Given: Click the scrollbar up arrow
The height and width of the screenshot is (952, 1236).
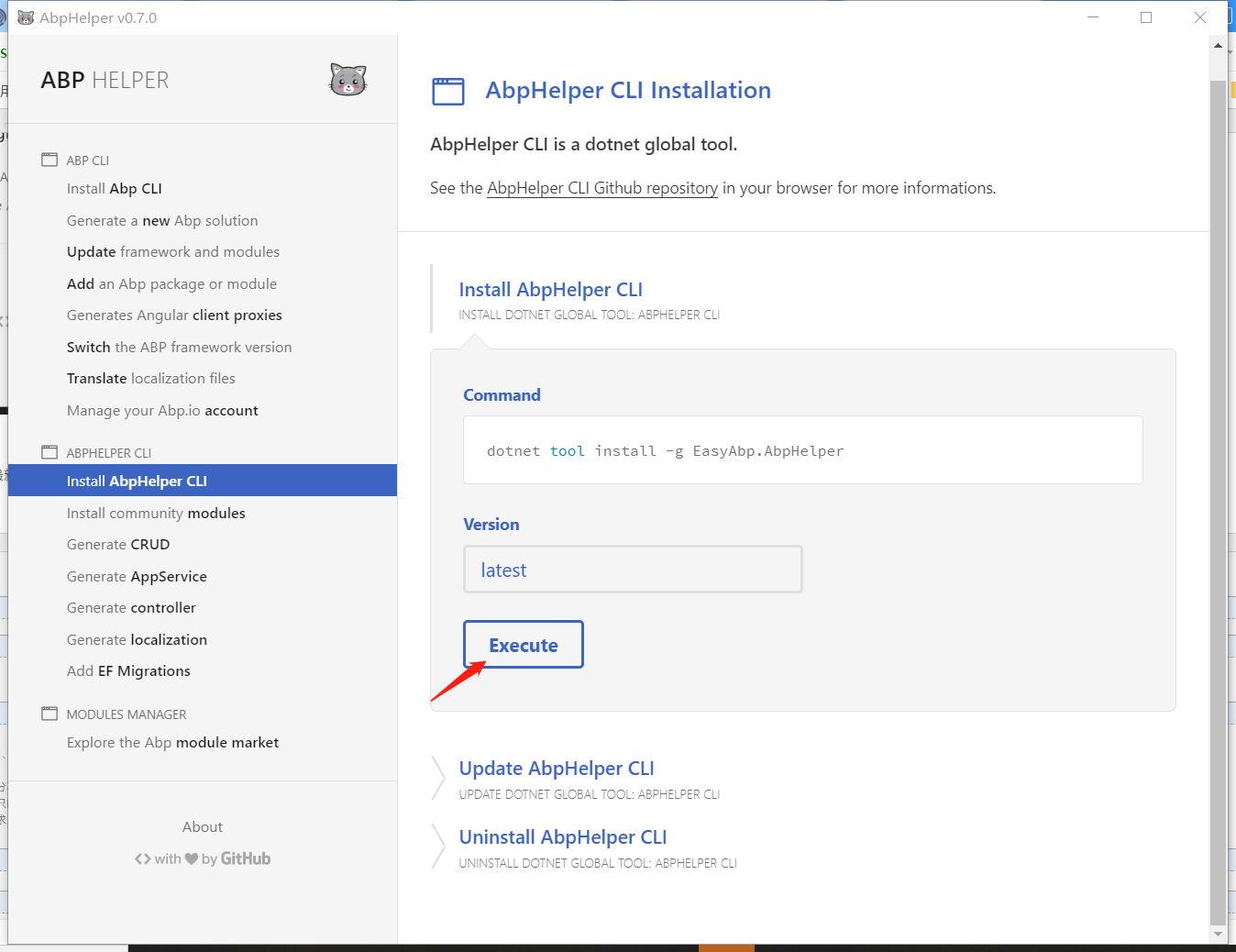Looking at the screenshot, I should pyautogui.click(x=1218, y=45).
